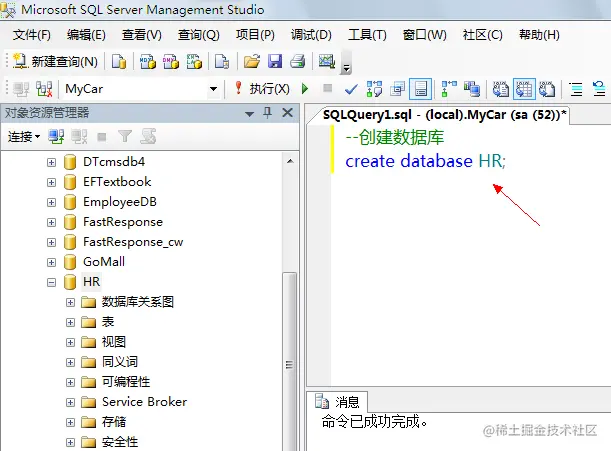This screenshot has width=611, height=451.
Task: Click the Database Engine Query icon
Action: pos(119,62)
